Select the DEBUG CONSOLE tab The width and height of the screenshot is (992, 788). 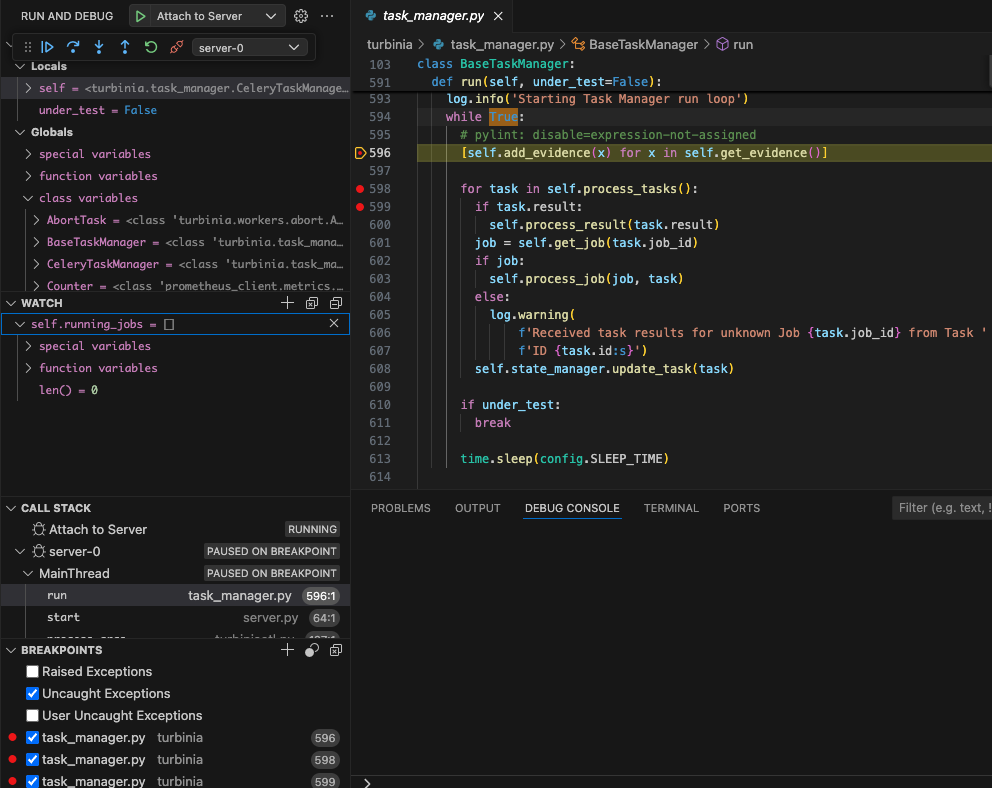[x=572, y=508]
